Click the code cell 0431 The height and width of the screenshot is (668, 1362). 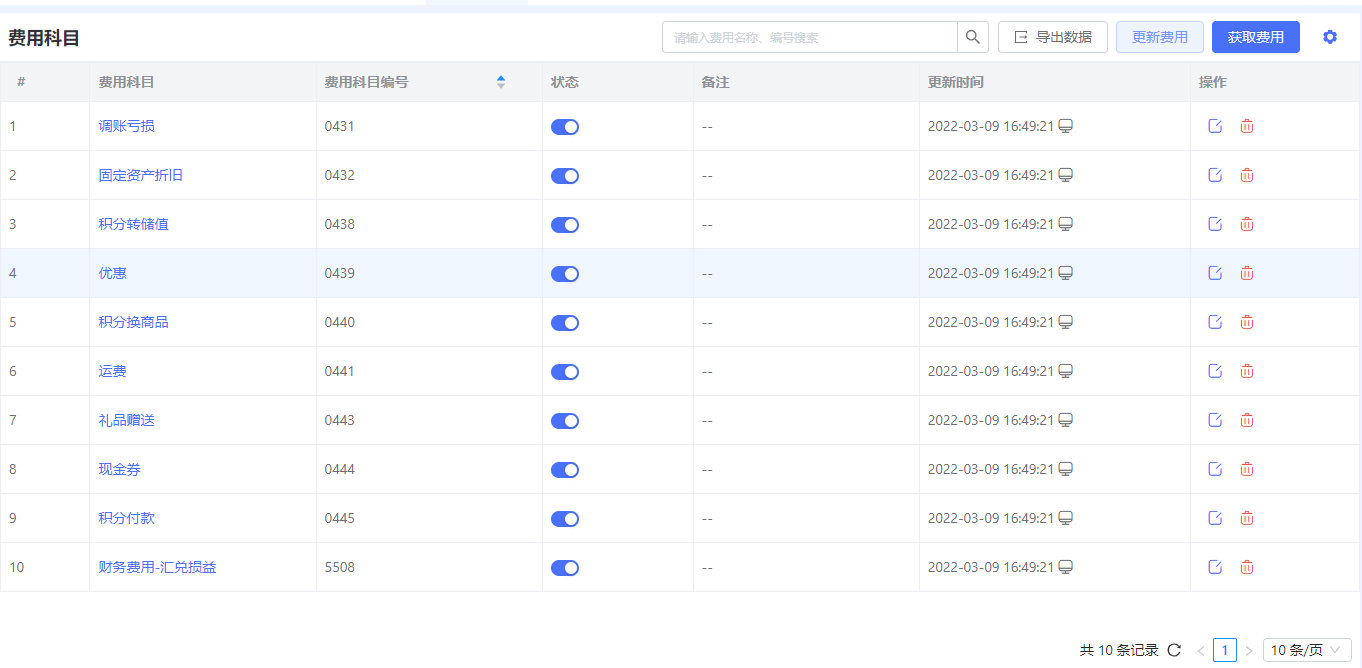pos(340,126)
